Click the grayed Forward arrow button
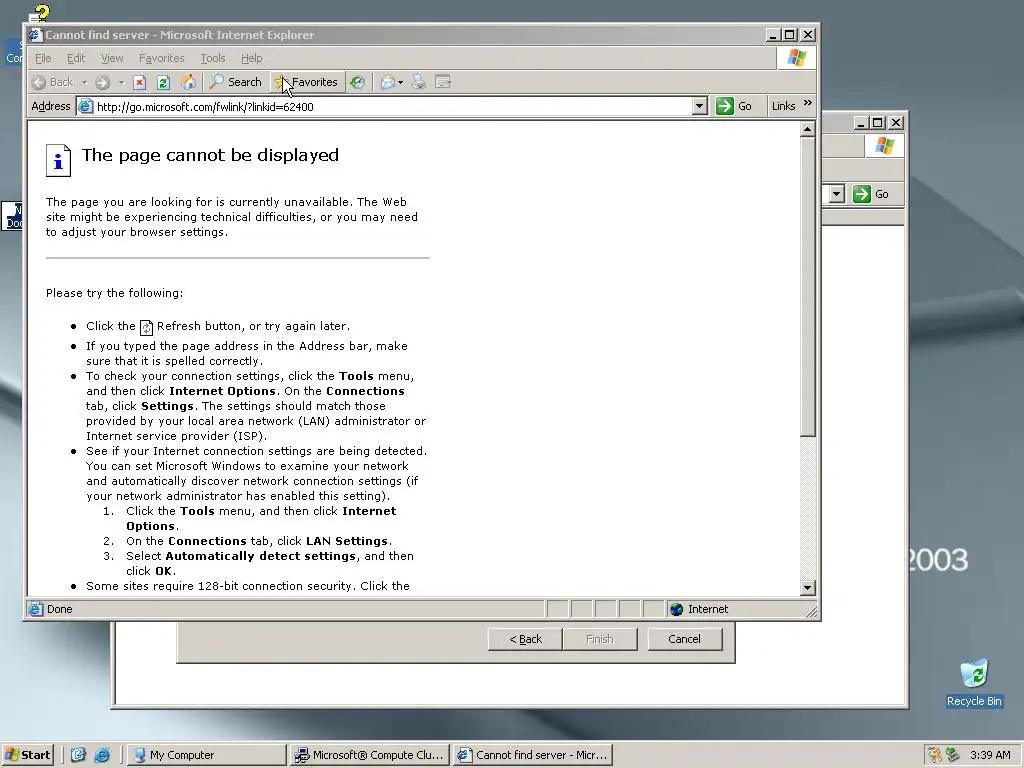Screen dimensions: 1024x768 [103, 82]
